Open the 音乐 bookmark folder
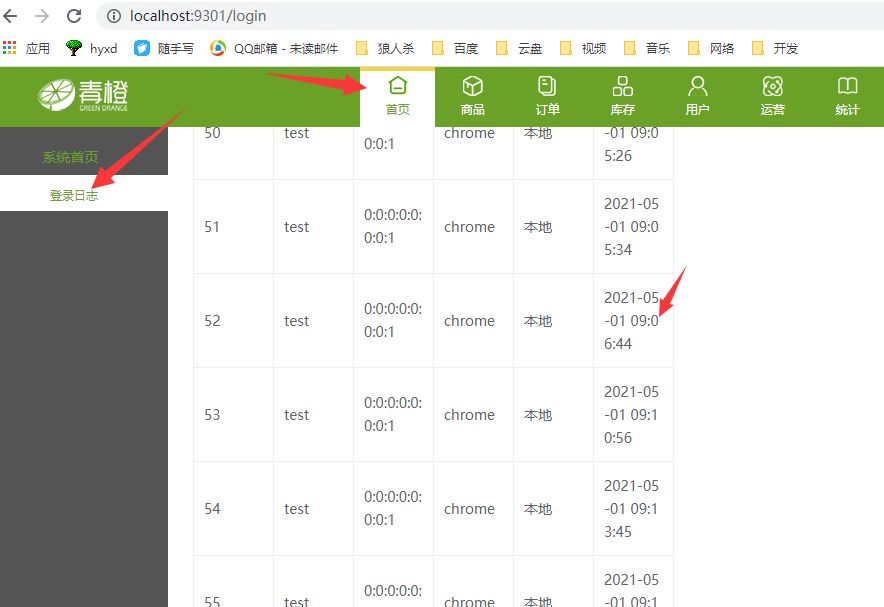This screenshot has width=884, height=607. pos(647,48)
